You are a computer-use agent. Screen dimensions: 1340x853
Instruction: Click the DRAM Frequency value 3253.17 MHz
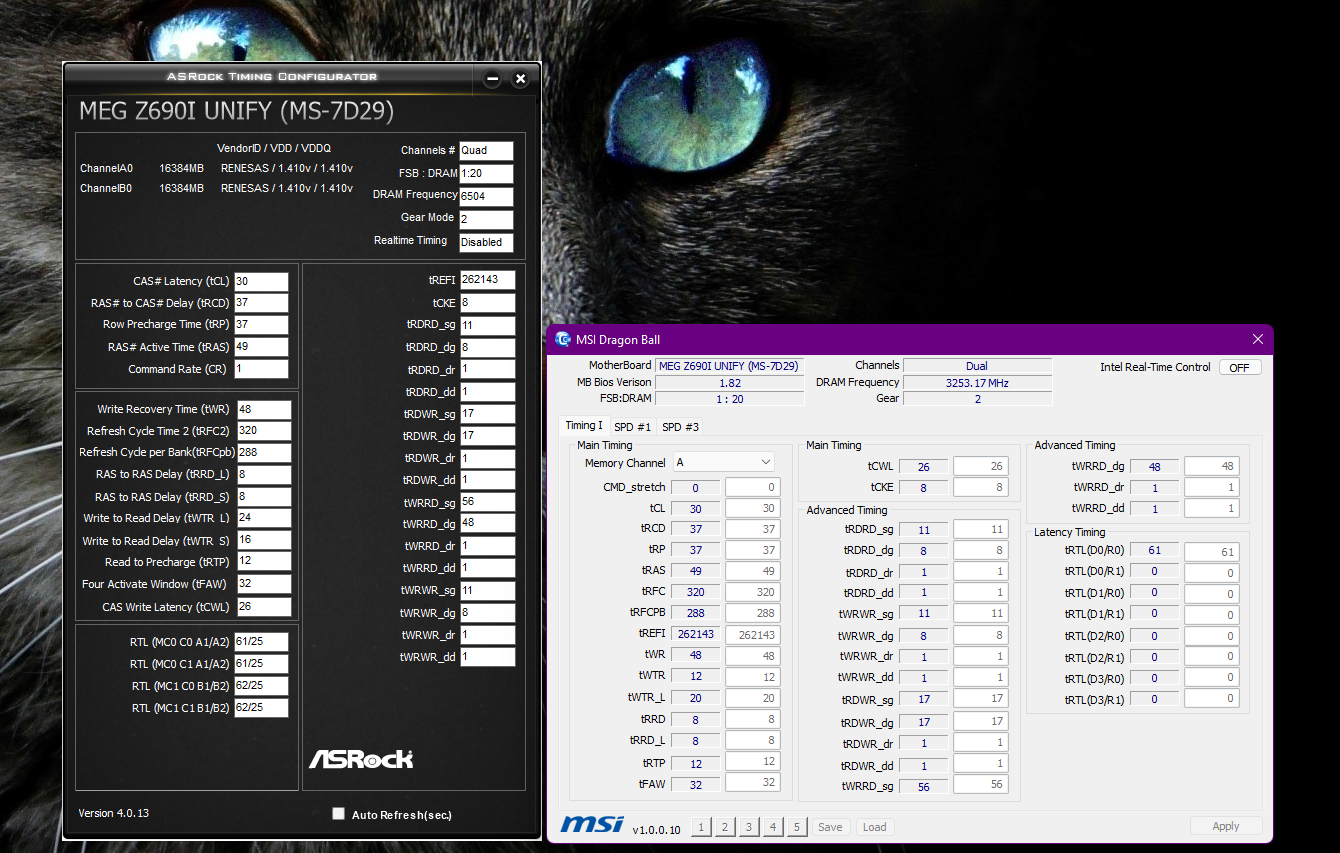977,382
